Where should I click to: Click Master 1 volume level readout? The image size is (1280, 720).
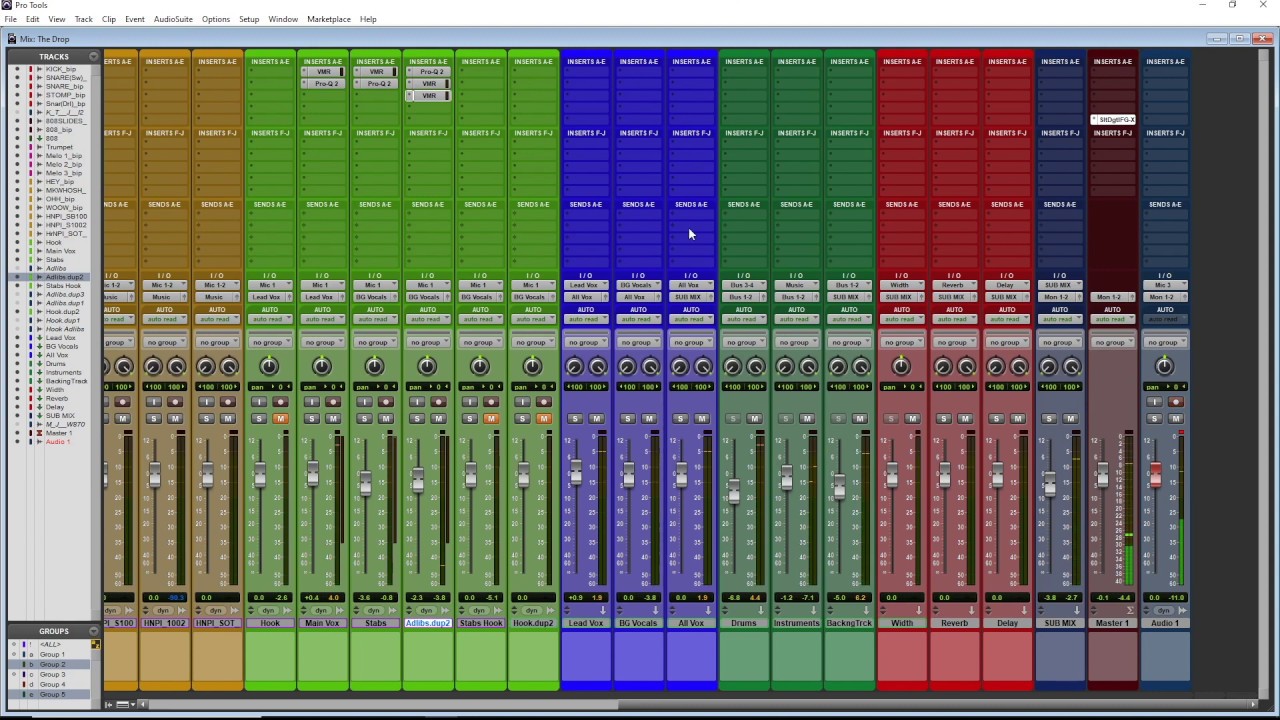(1112, 597)
